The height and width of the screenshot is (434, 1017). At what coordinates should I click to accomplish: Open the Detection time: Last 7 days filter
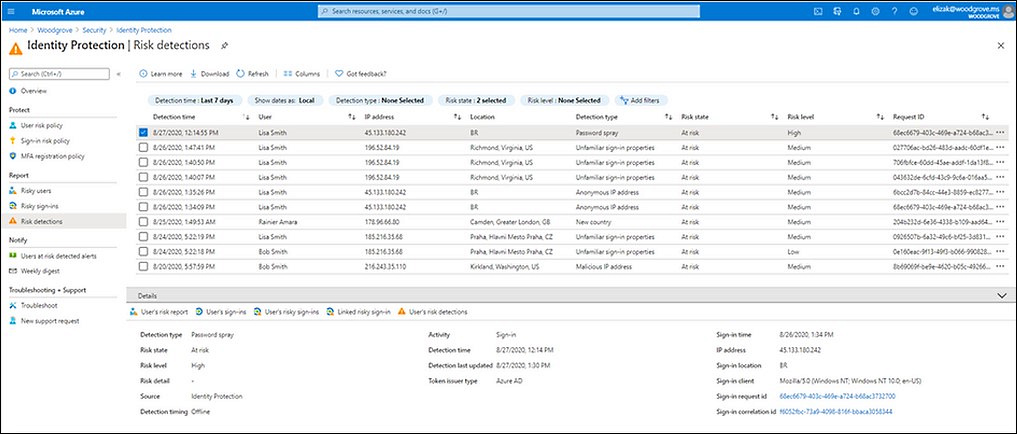pos(195,101)
